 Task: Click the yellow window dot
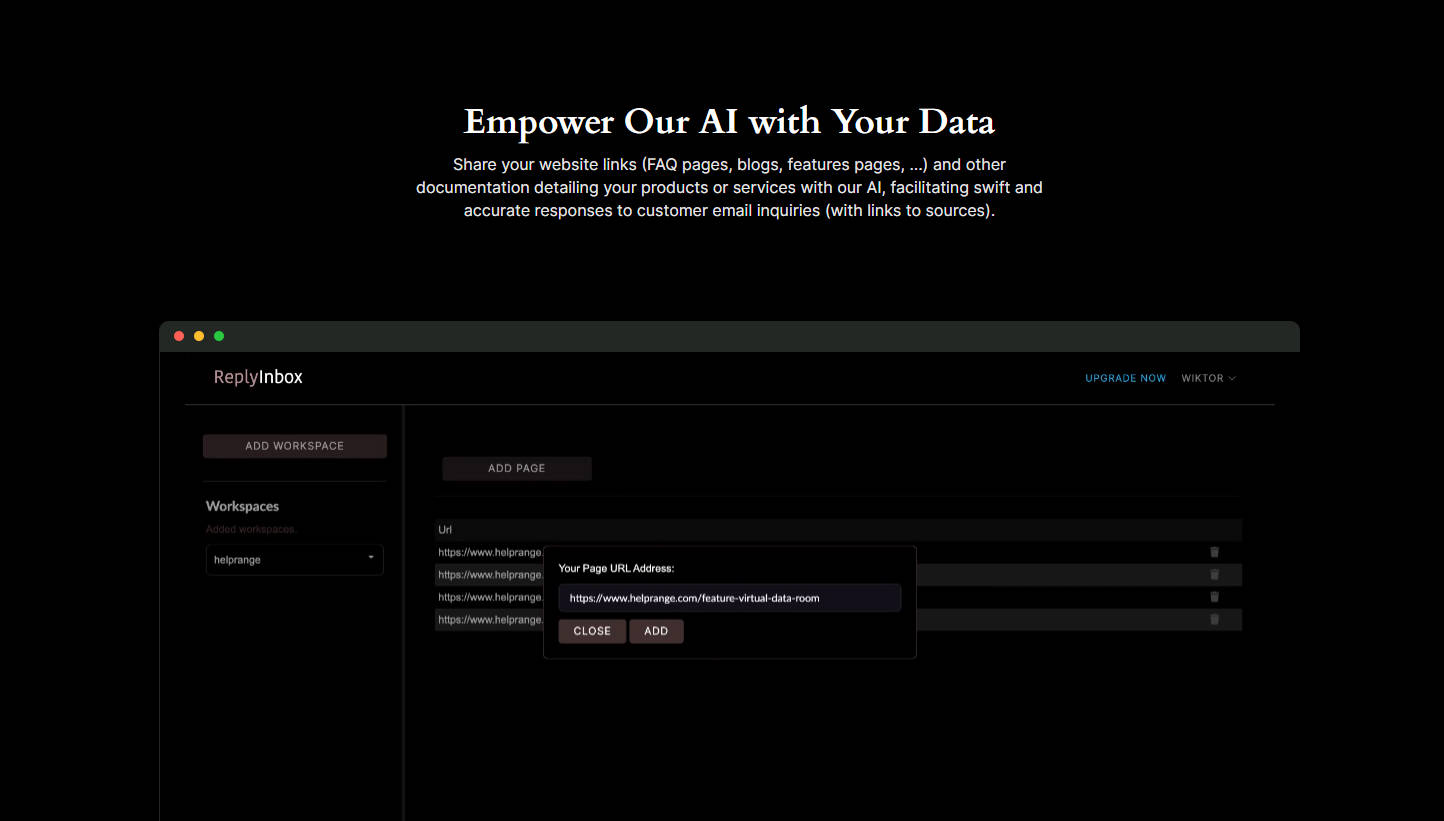(199, 336)
